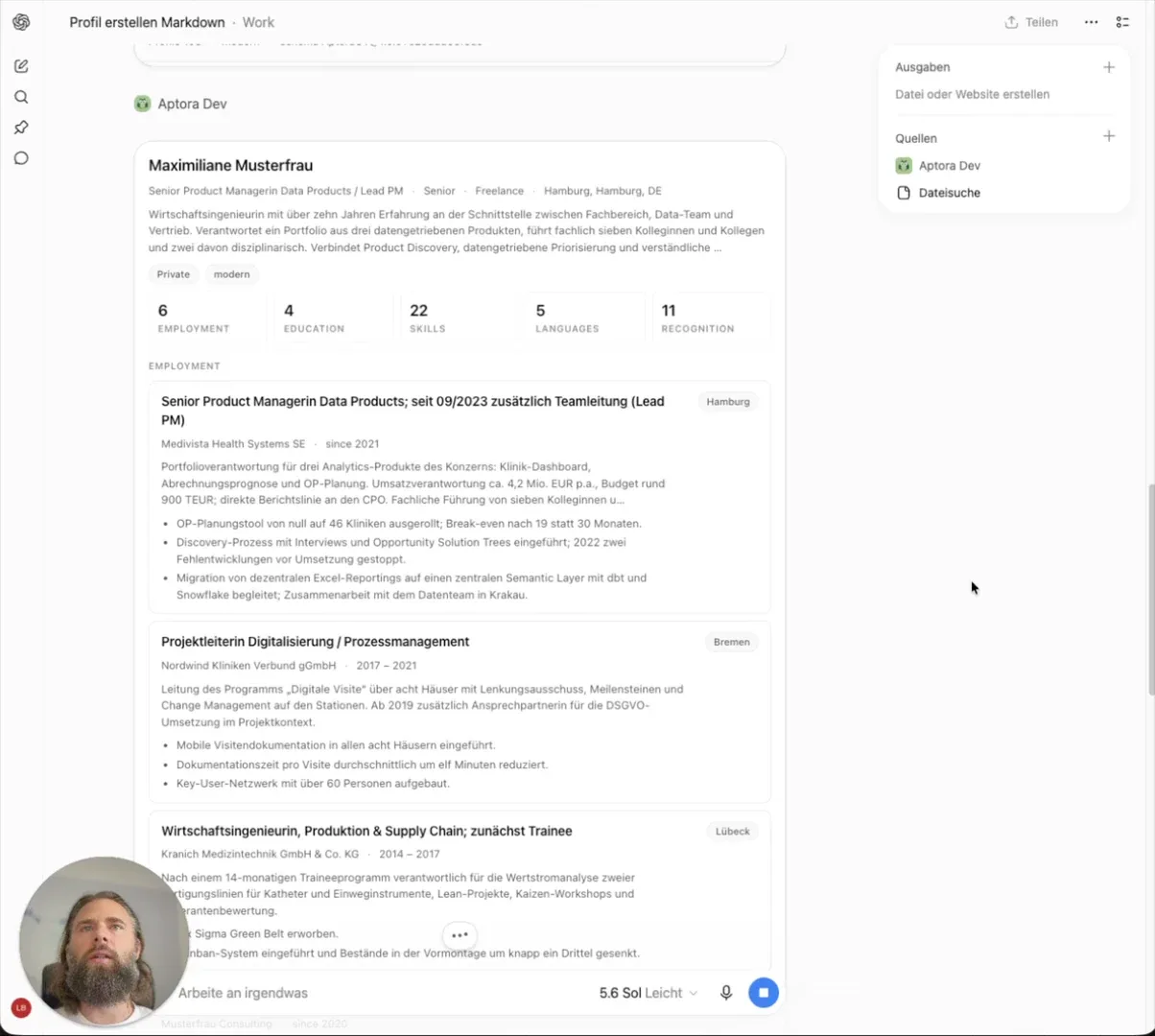Click the Teilen share button
The height and width of the screenshot is (1036, 1155).
[x=1031, y=22]
